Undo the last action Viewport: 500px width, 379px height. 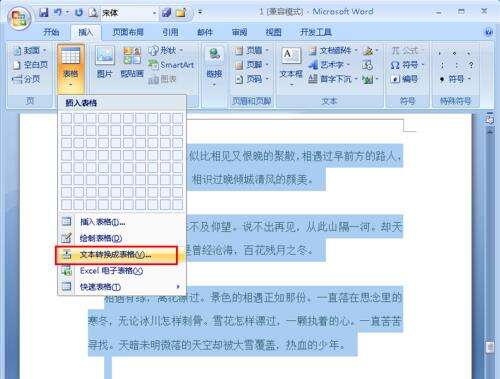coord(58,13)
